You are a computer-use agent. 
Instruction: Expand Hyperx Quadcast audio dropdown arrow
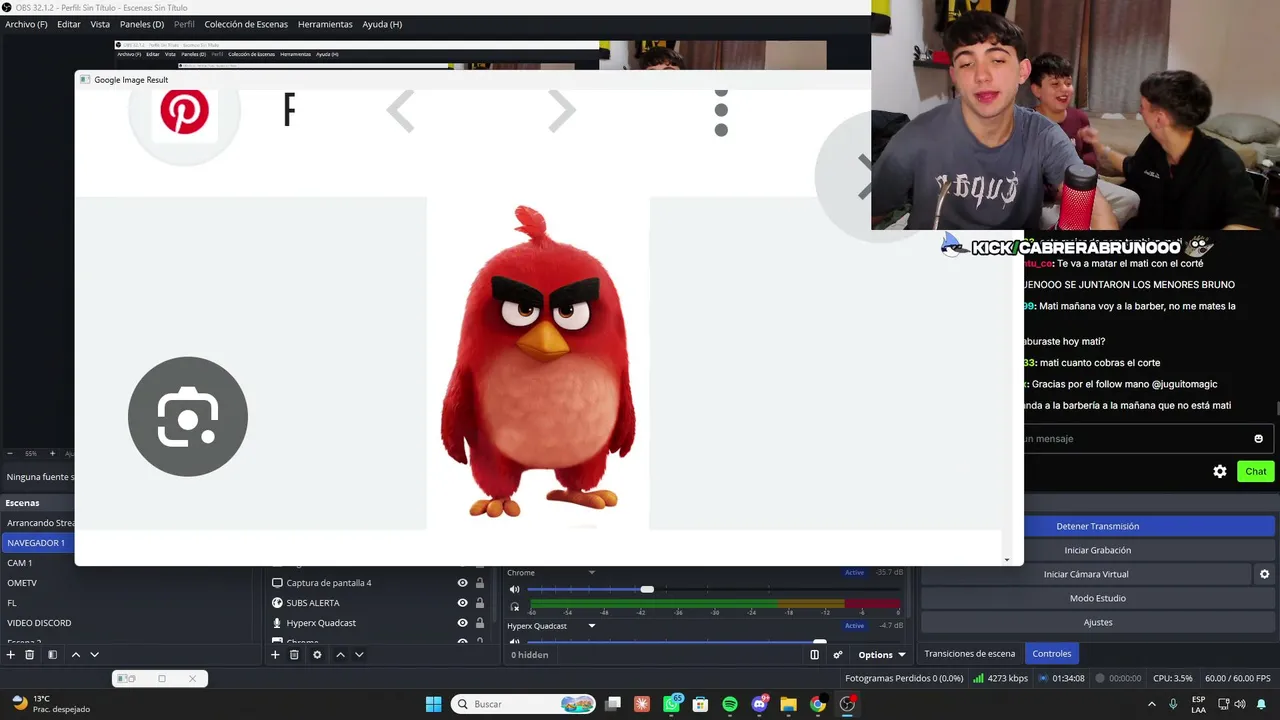591,626
